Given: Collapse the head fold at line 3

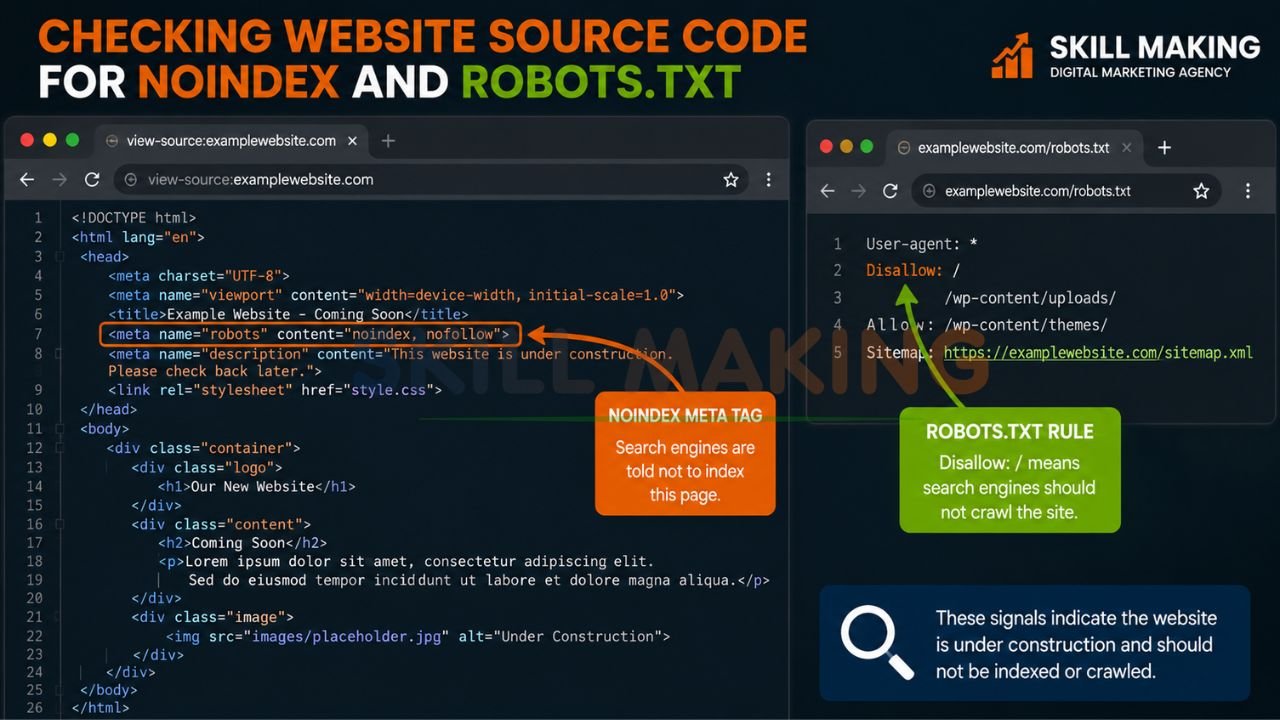Looking at the screenshot, I should click(x=61, y=257).
